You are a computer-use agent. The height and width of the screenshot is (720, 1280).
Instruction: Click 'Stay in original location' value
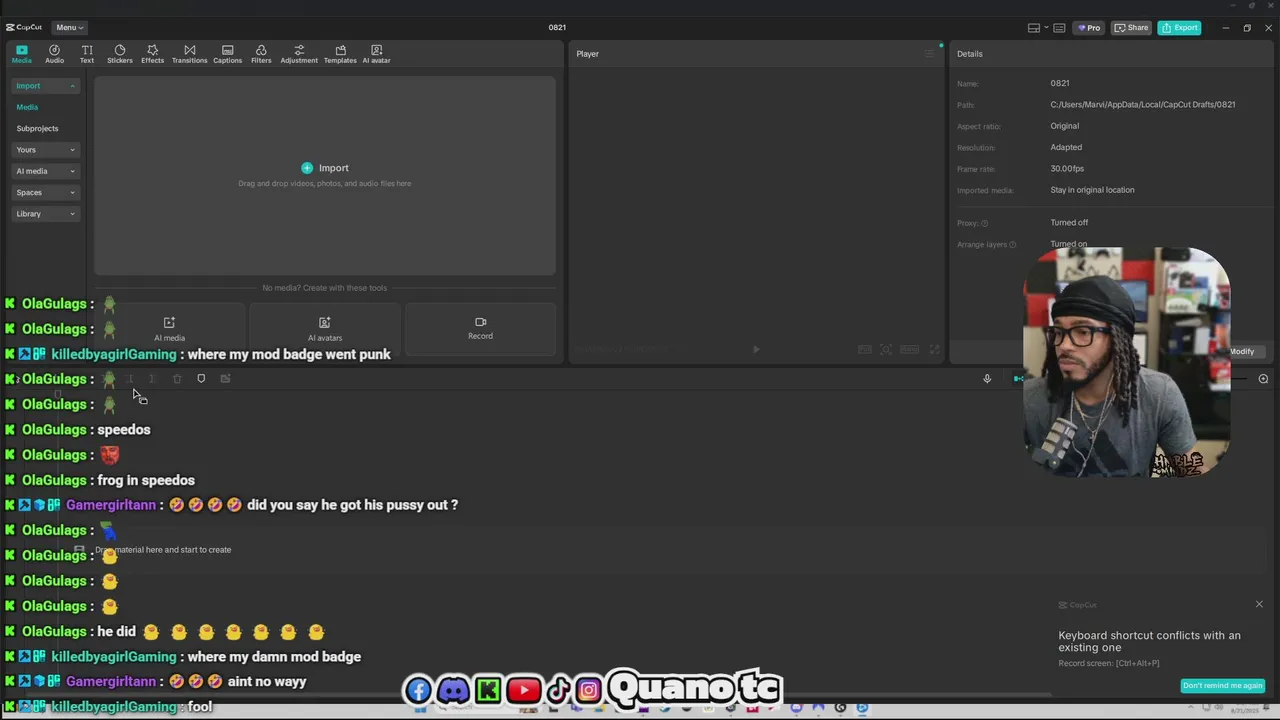[1092, 190]
